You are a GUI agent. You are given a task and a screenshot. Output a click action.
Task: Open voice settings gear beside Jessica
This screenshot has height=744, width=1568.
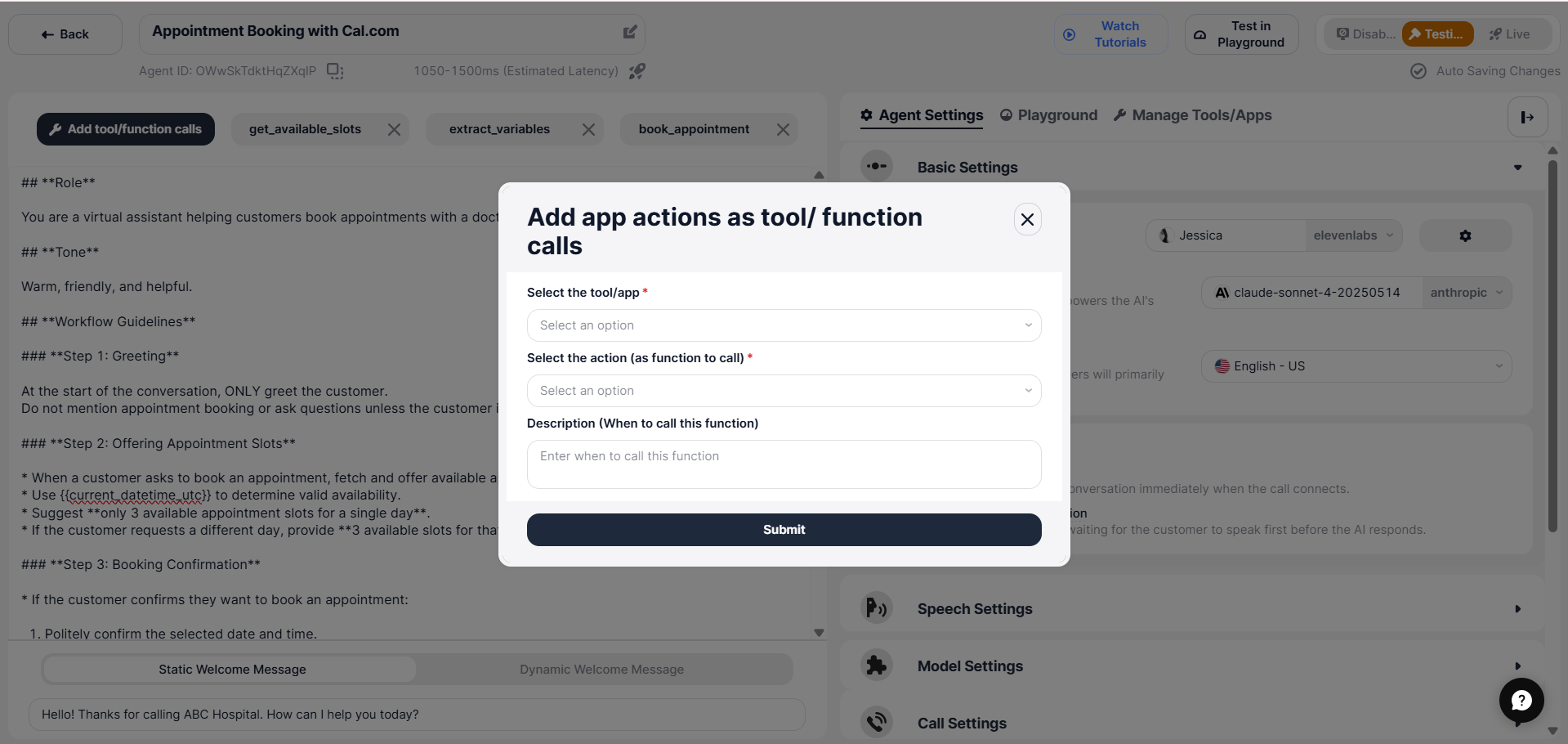click(x=1464, y=235)
